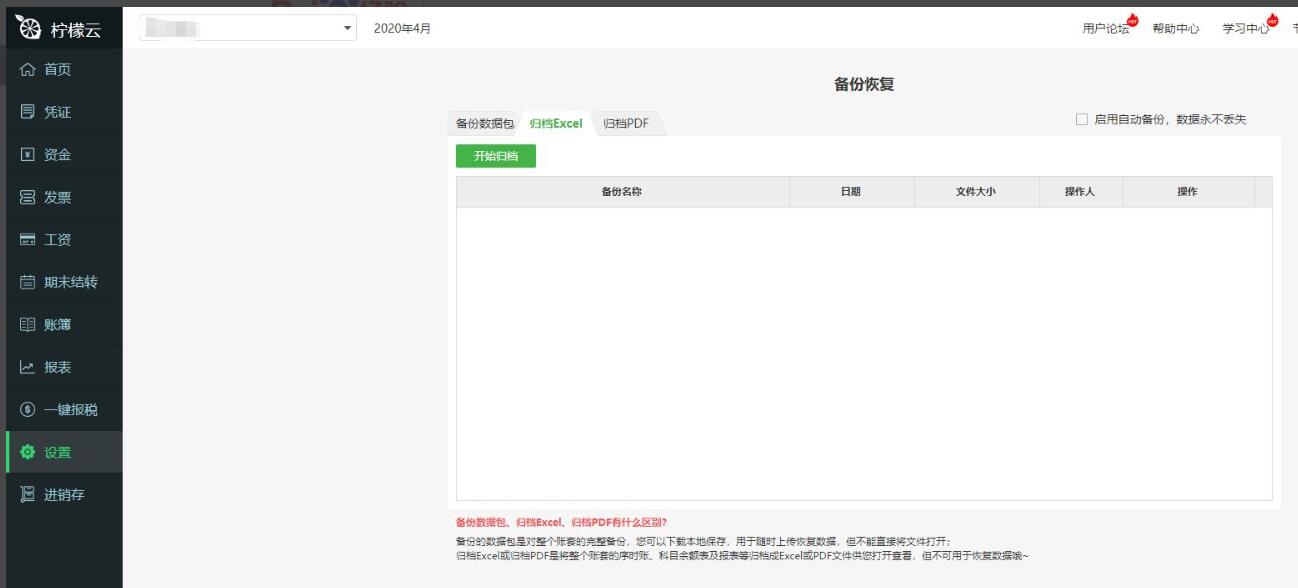Select 凭证 in the left sidebar
1298x588 pixels.
60,113
